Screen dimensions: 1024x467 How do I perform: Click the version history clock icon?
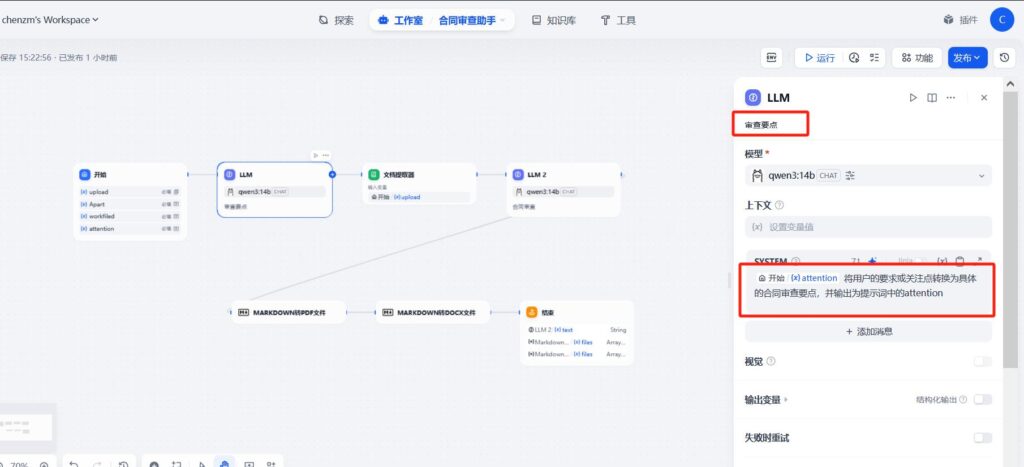1004,58
